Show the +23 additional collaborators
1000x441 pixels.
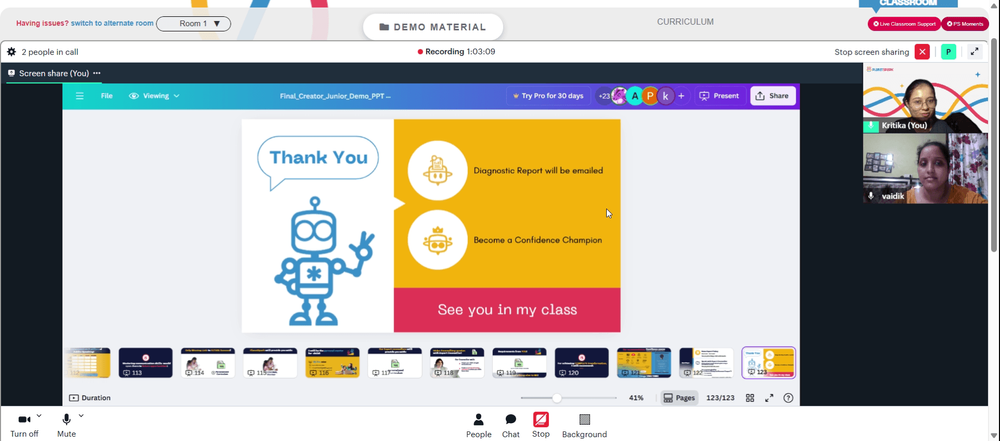click(603, 96)
